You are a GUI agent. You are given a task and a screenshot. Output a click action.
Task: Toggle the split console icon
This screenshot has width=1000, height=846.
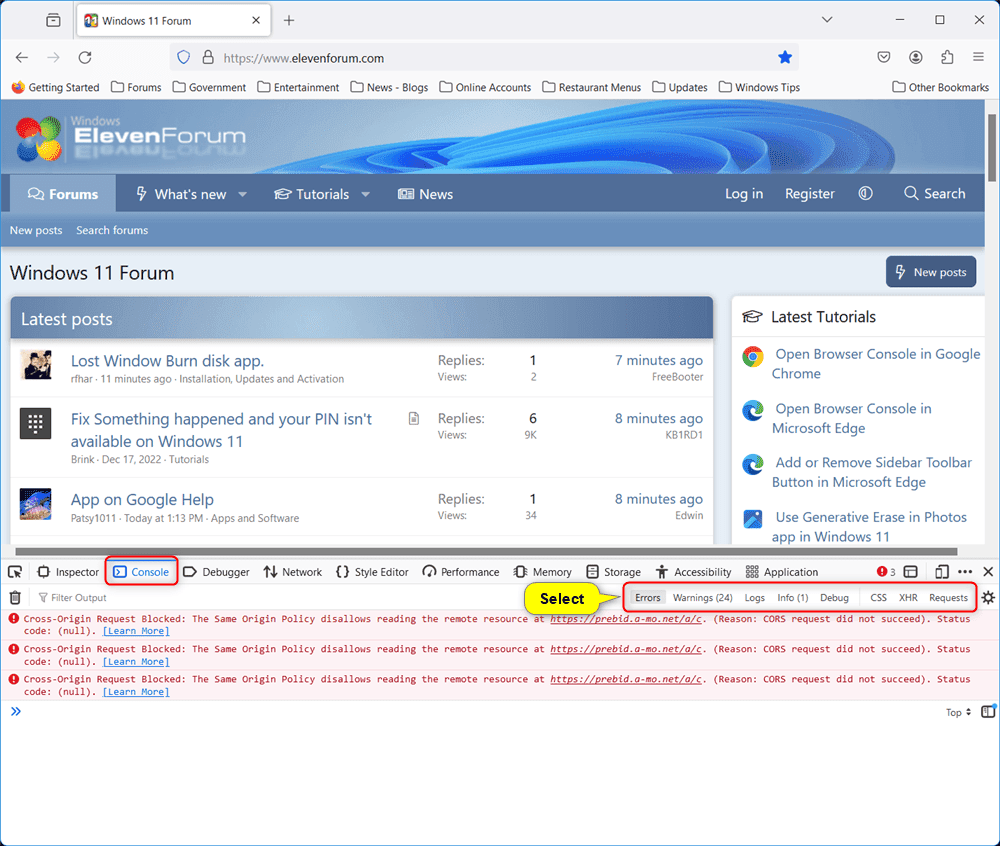coord(911,572)
